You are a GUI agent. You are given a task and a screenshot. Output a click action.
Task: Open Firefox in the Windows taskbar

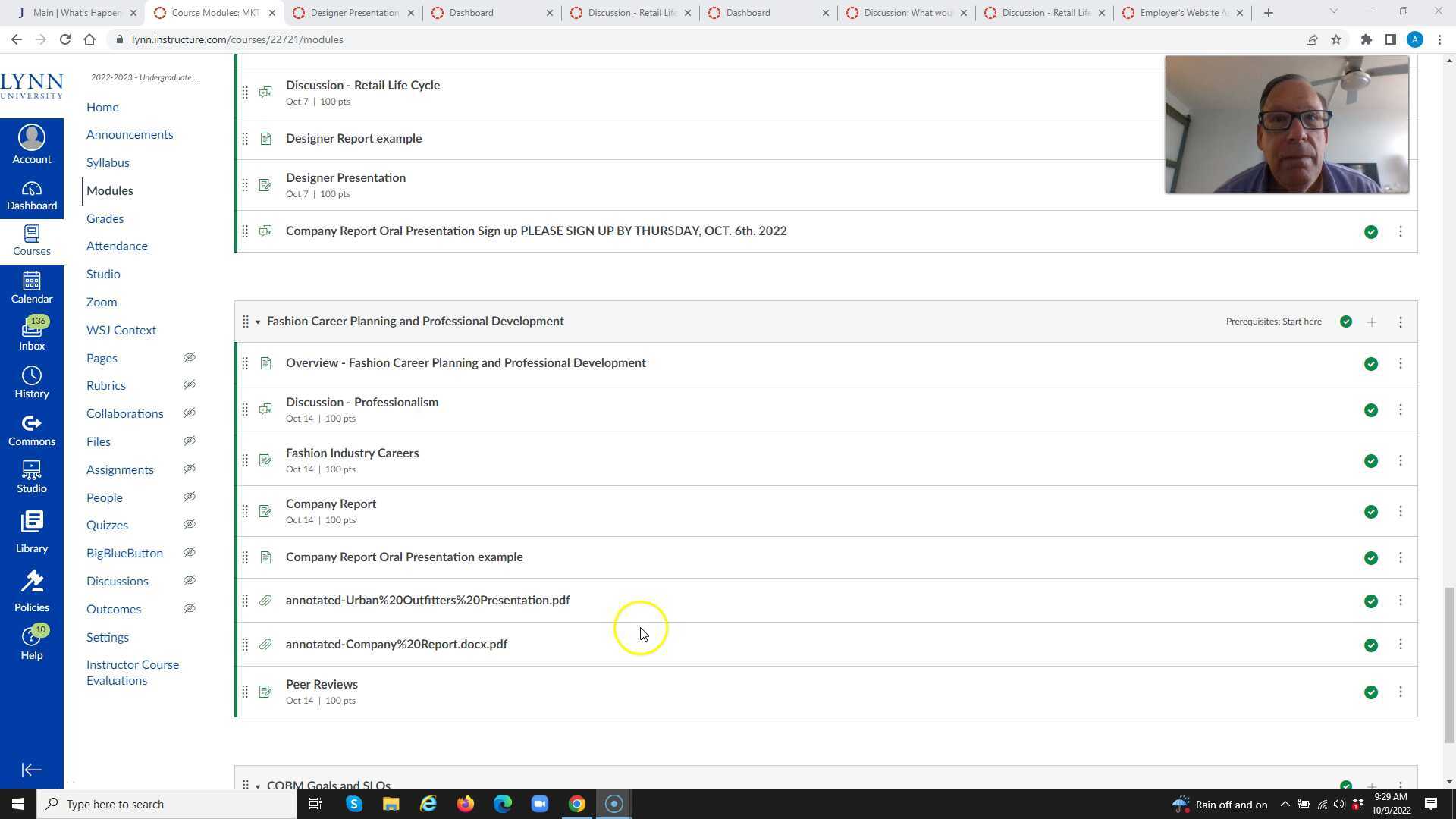pos(465,804)
